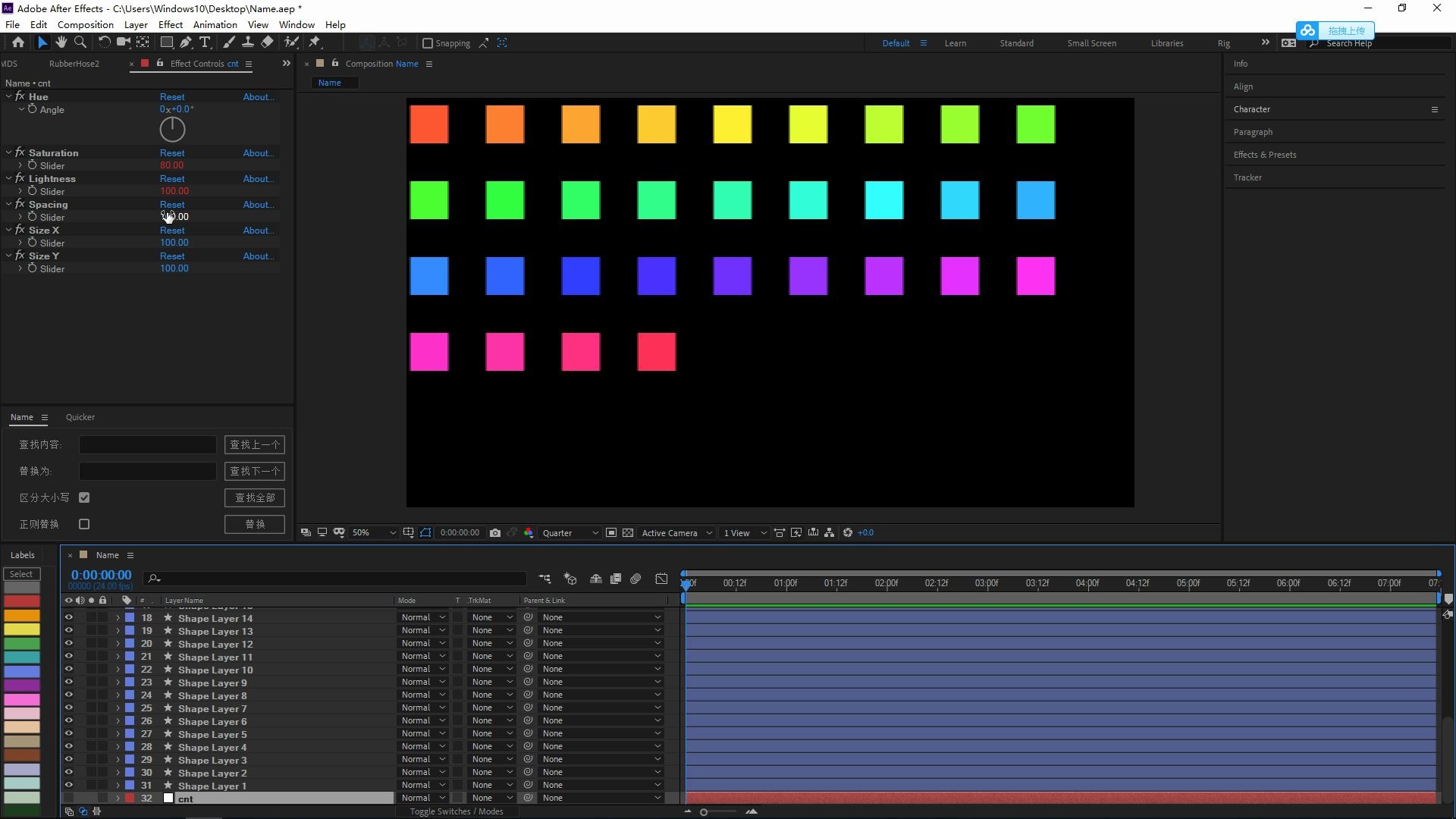This screenshot has width=1456, height=819.
Task: Open the Animation menu in menu bar
Action: [x=215, y=24]
